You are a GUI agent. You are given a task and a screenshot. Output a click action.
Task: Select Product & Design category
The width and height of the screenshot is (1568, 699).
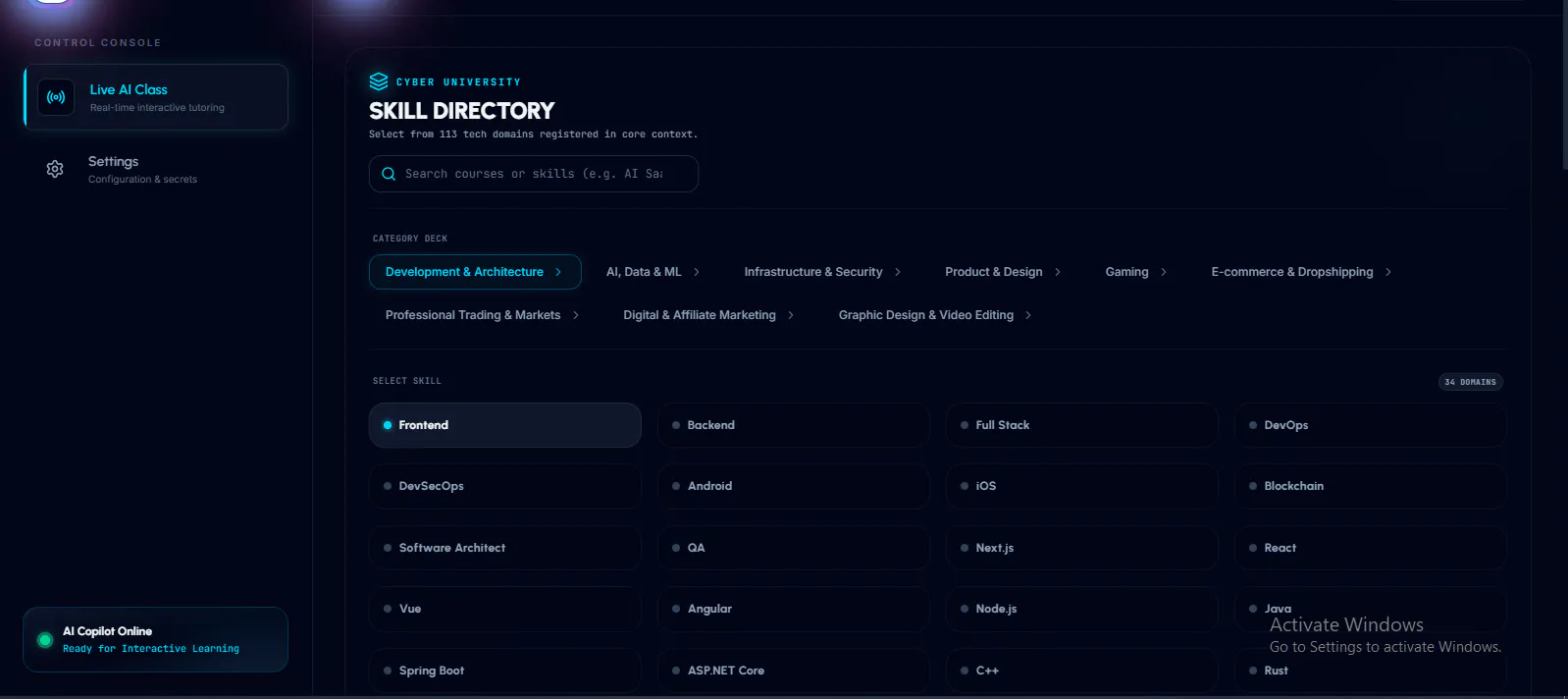[1003, 272]
